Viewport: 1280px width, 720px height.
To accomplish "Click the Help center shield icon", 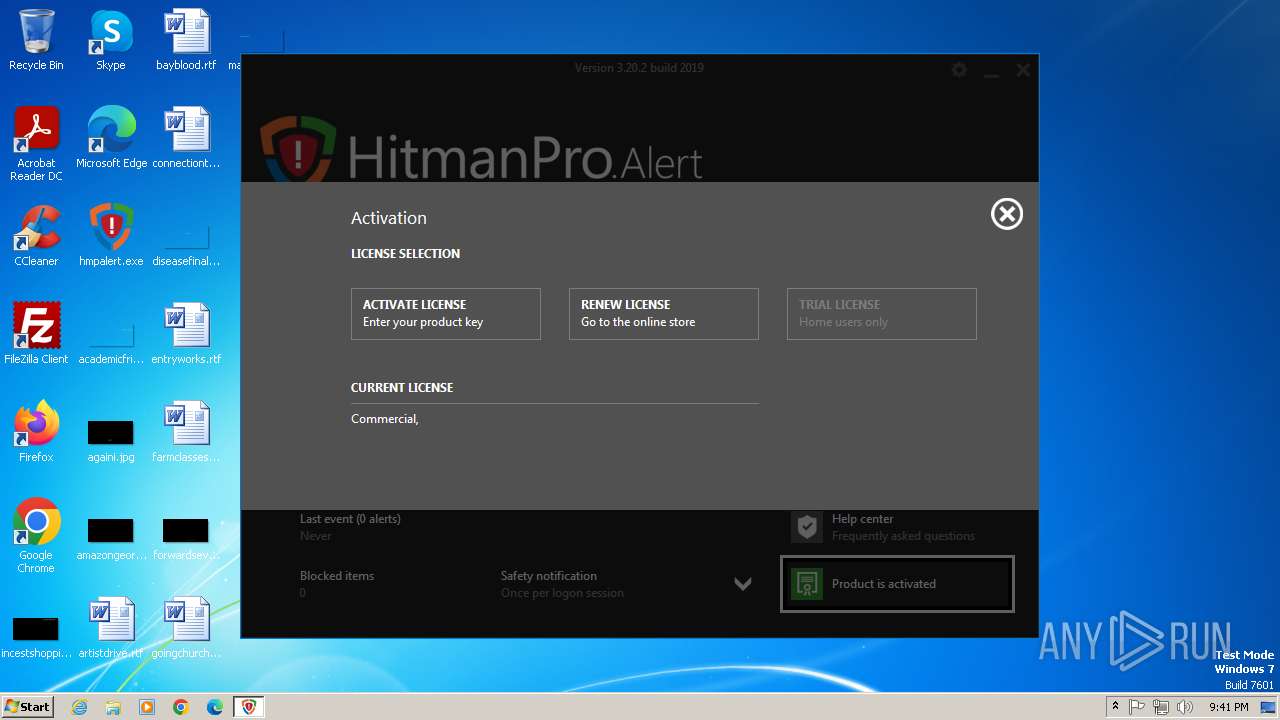I will coord(807,527).
